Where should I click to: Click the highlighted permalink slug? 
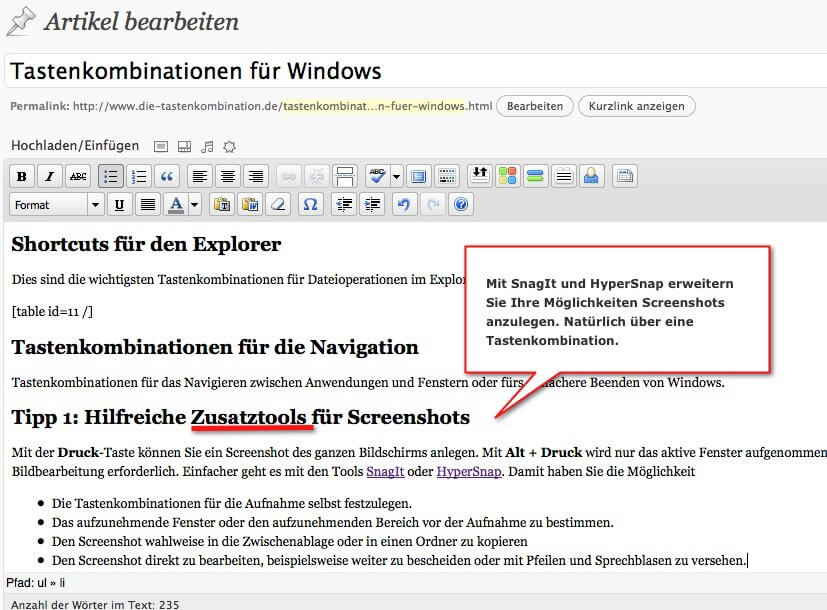374,106
